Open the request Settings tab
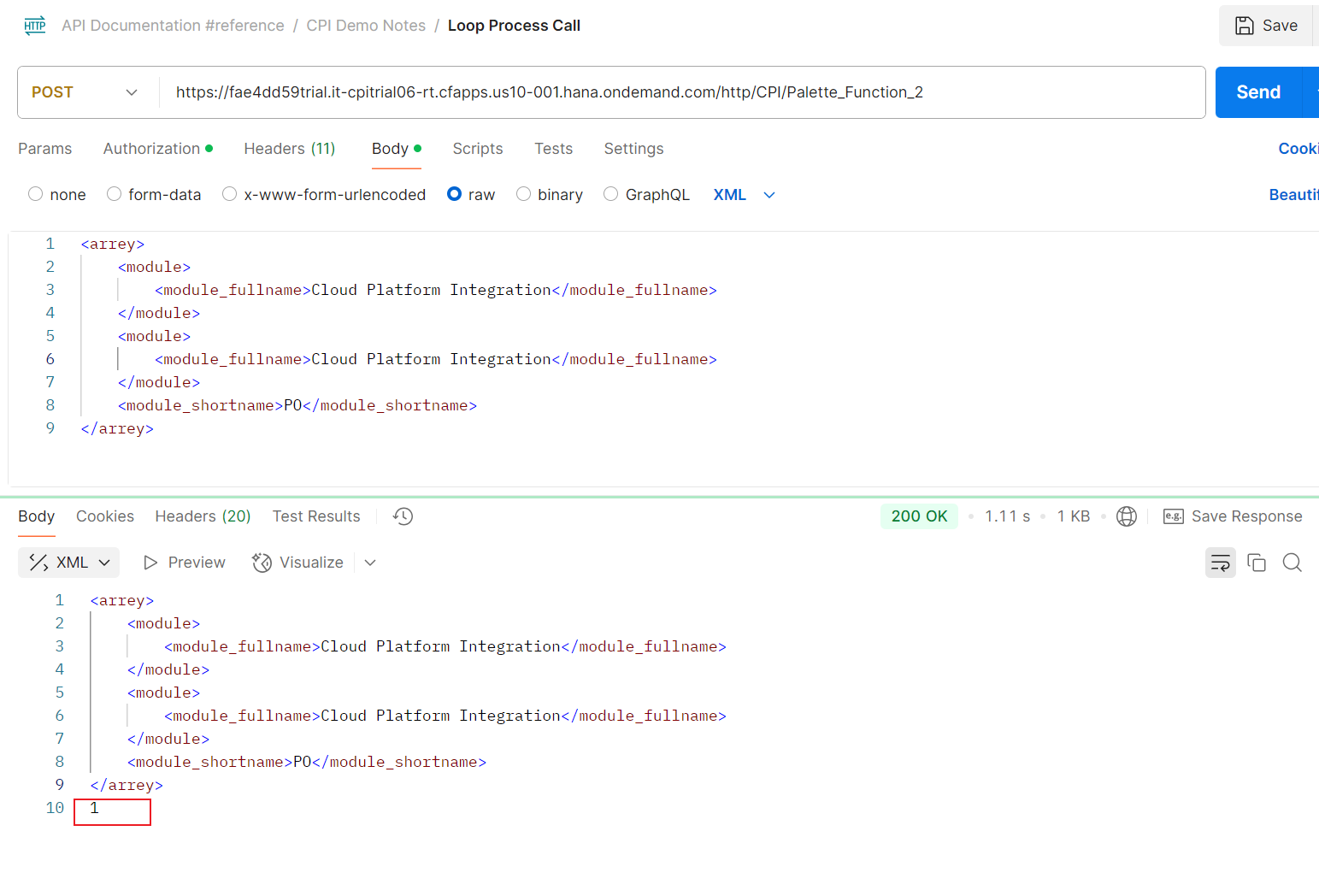The image size is (1319, 896). click(x=633, y=149)
